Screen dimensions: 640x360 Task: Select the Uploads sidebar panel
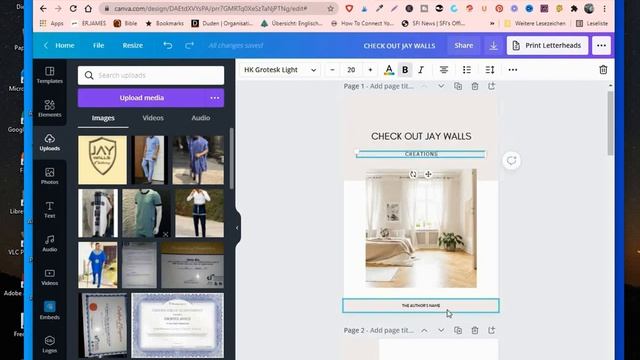pos(49,142)
